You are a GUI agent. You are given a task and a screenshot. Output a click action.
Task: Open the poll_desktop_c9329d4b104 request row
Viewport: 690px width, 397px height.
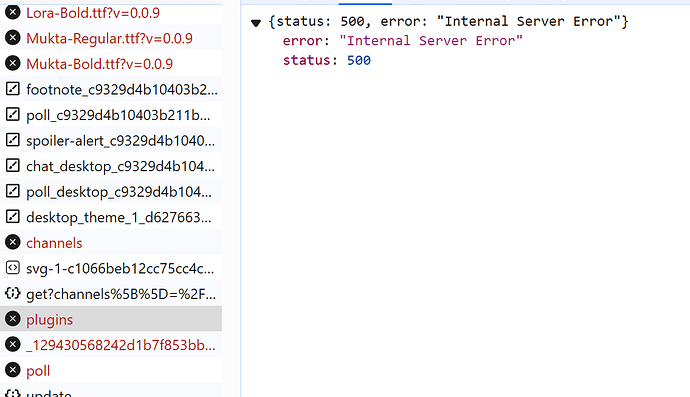coord(111,191)
